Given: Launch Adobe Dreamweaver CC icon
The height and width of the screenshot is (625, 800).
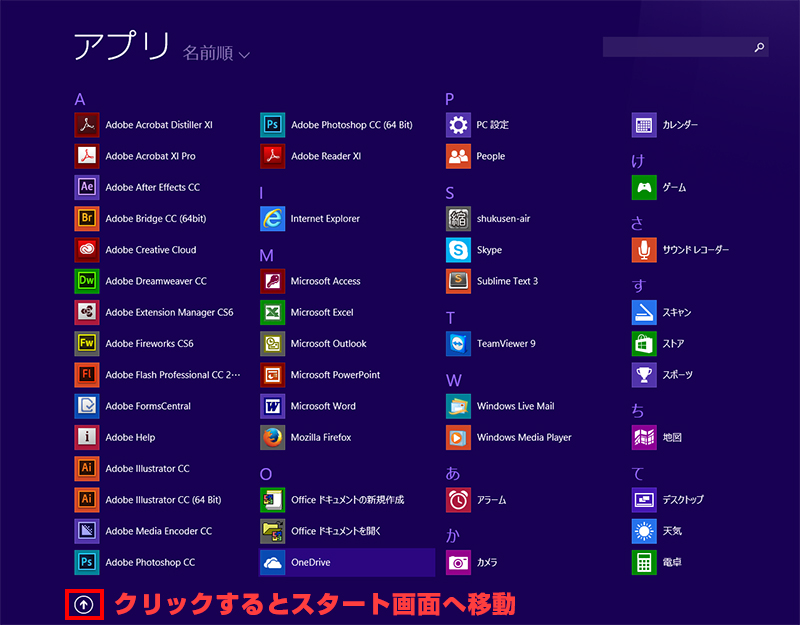Looking at the screenshot, I should [x=87, y=281].
